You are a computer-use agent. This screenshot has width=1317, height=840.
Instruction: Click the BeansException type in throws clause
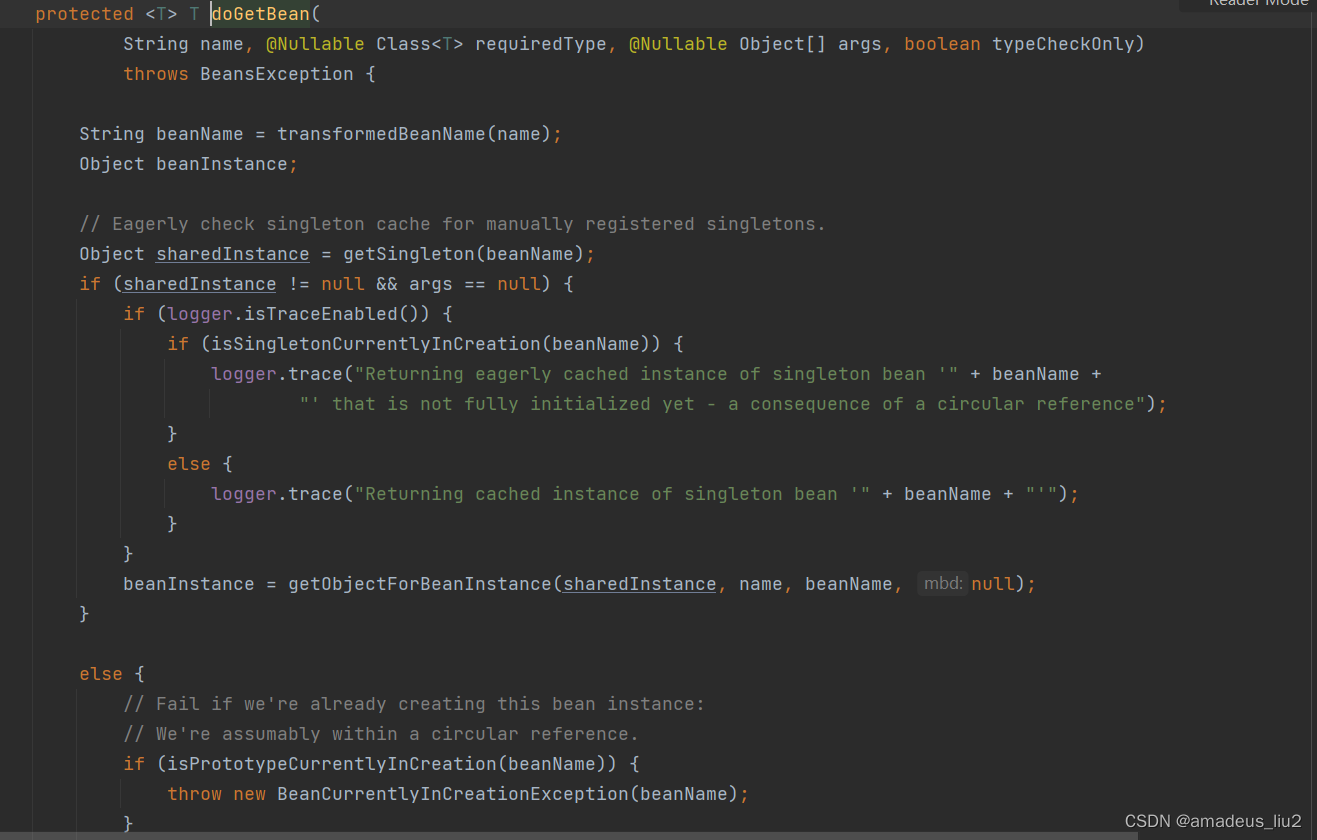(x=277, y=74)
